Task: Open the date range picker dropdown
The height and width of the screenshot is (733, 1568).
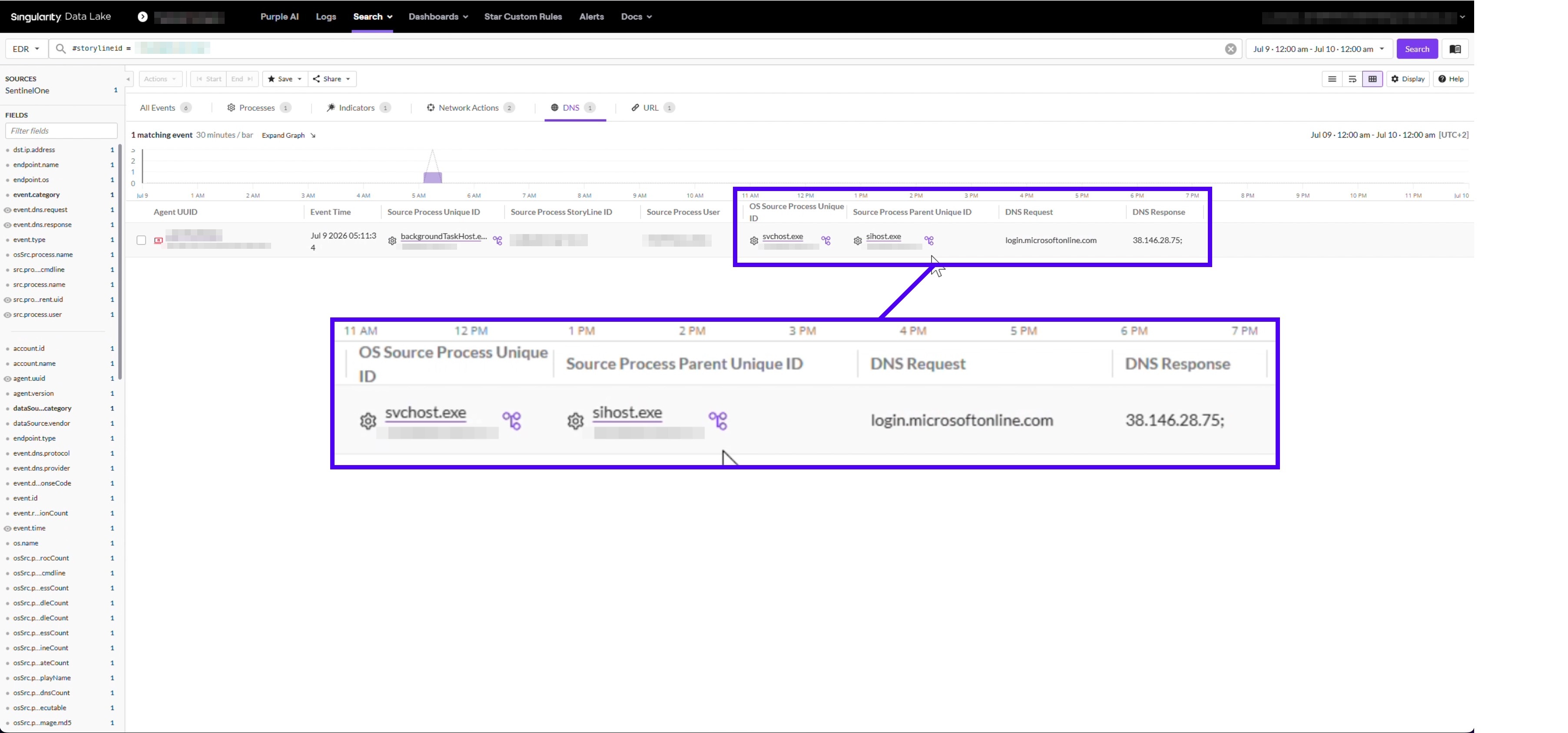Action: tap(1319, 49)
